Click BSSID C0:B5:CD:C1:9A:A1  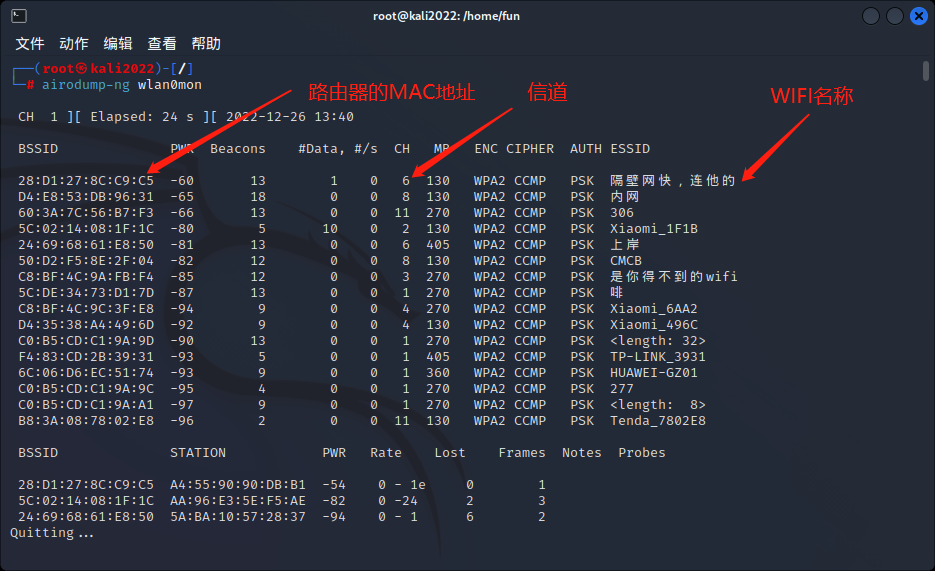pyautogui.click(x=86, y=405)
